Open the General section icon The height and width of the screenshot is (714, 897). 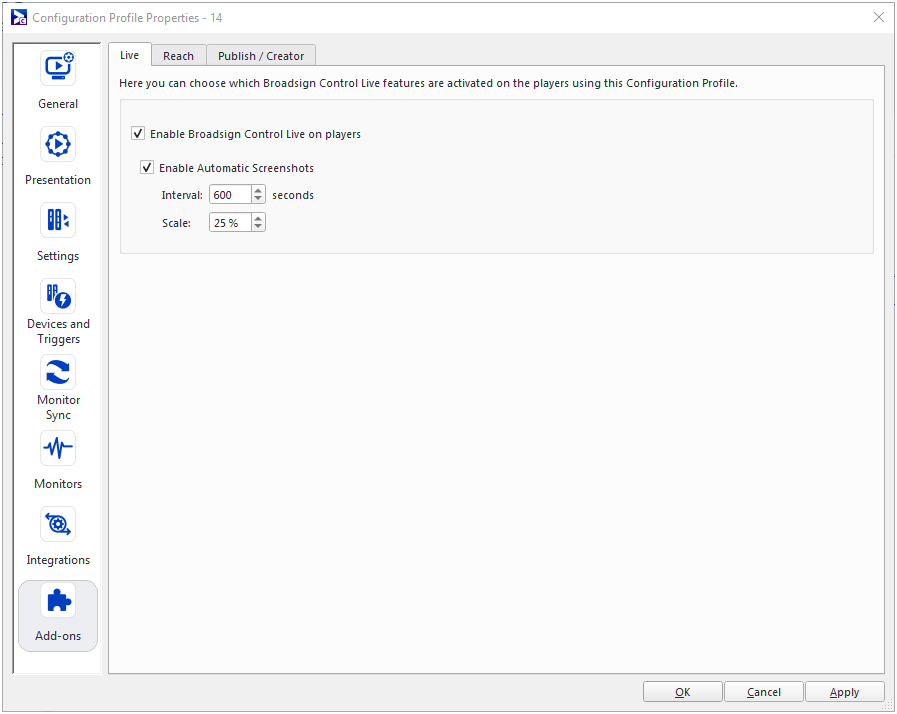tap(58, 68)
